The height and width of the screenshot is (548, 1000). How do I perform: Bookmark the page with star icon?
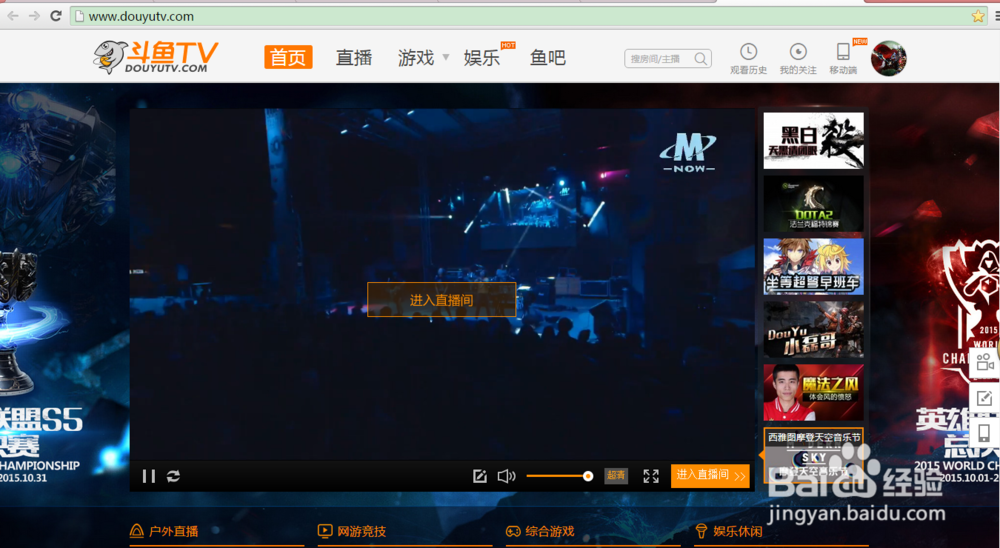tap(978, 17)
